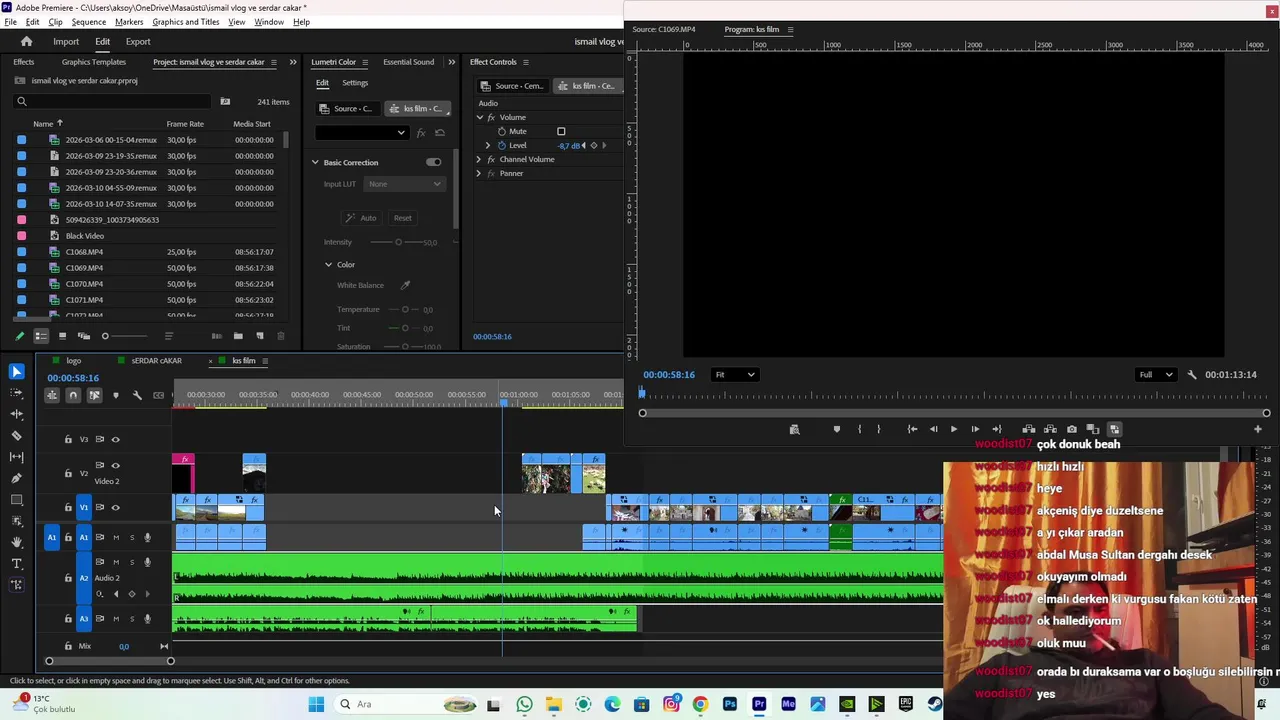Select the Slip tool

point(16,457)
